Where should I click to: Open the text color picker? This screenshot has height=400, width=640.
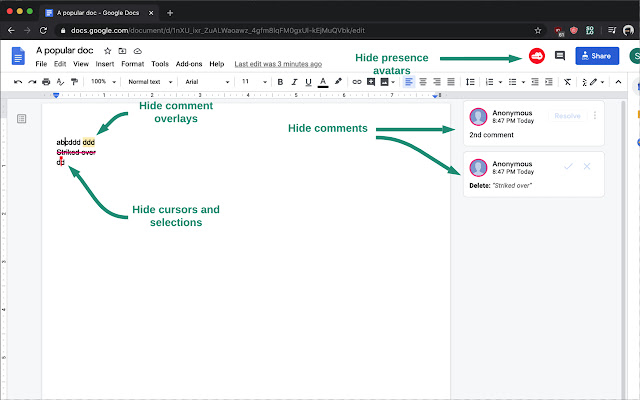coord(322,81)
